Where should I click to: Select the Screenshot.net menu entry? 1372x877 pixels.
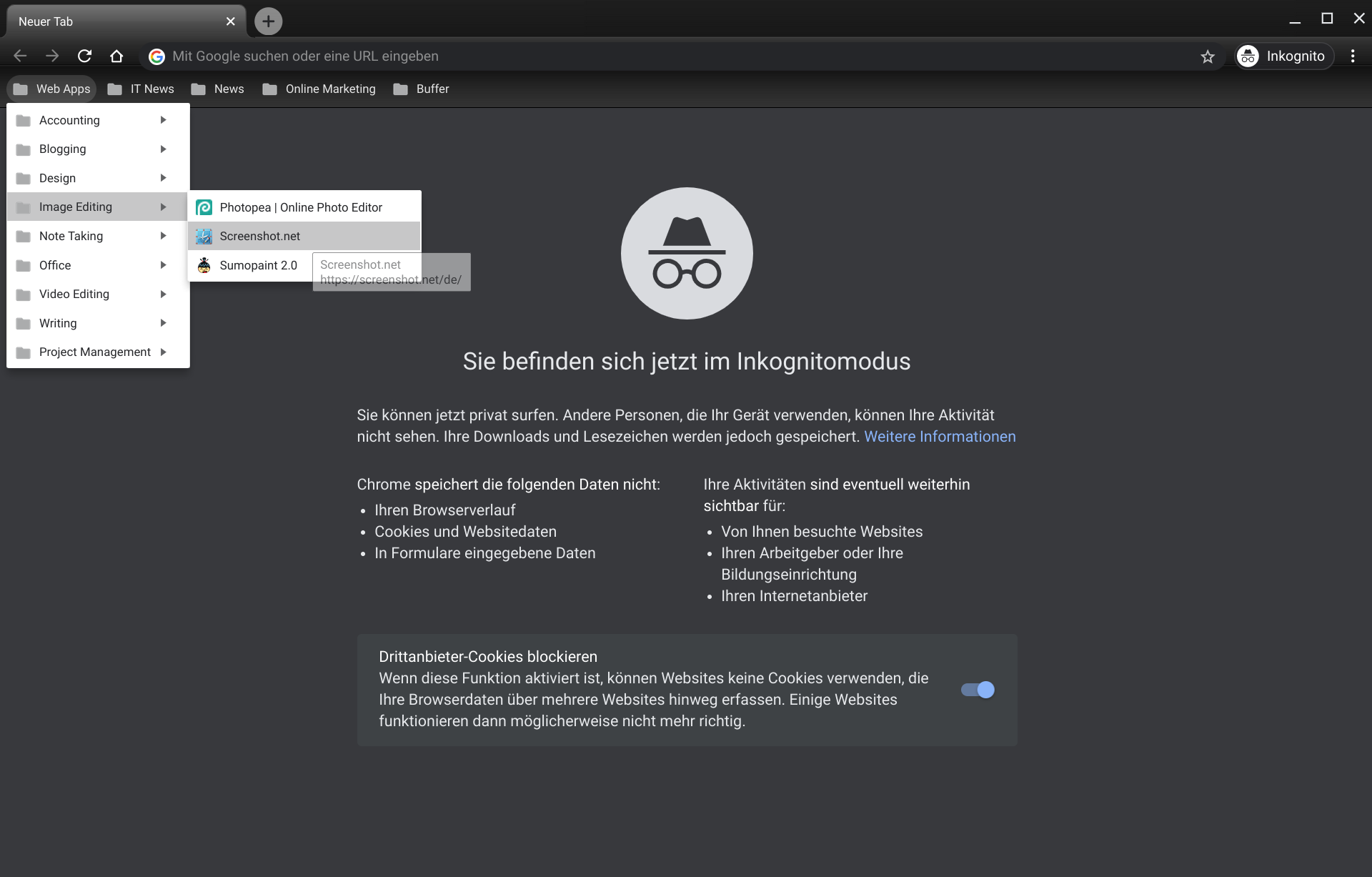(x=304, y=236)
